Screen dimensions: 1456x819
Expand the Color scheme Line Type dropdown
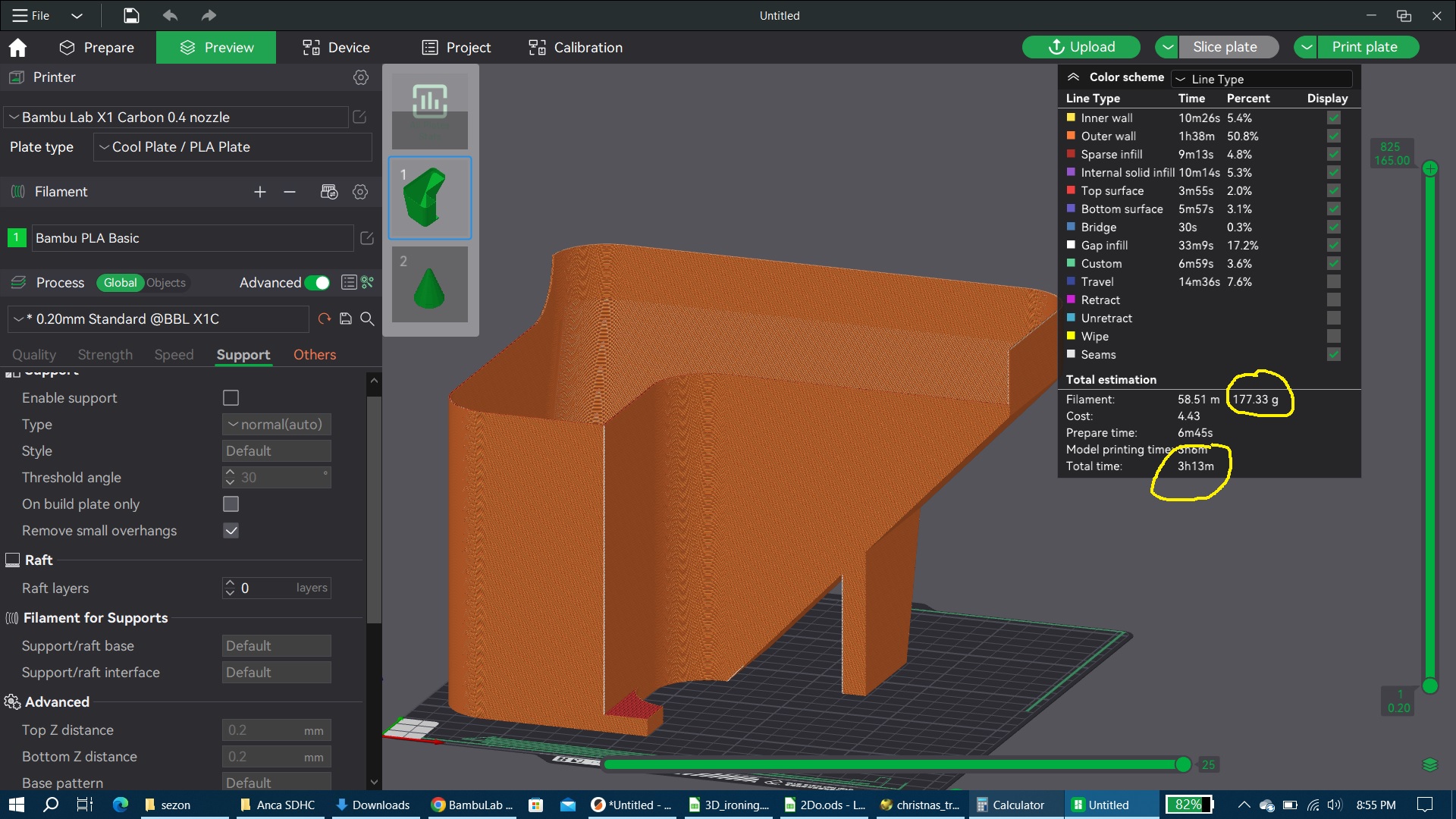(1262, 79)
